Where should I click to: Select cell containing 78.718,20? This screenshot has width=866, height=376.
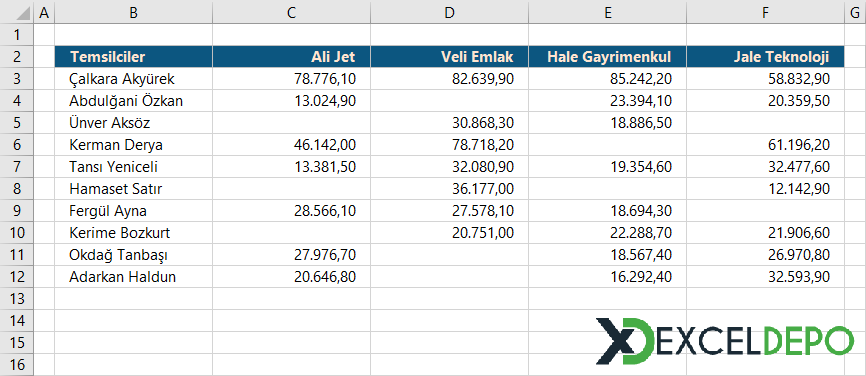tap(450, 145)
